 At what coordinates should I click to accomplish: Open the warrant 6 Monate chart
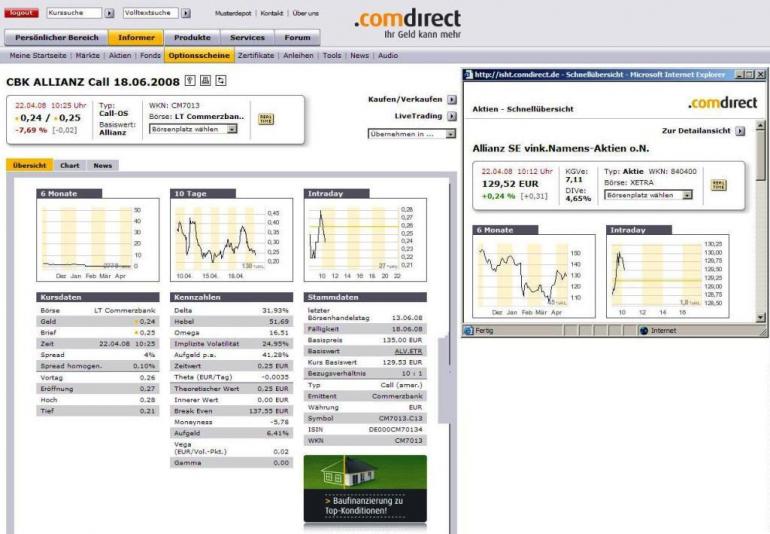(x=98, y=240)
